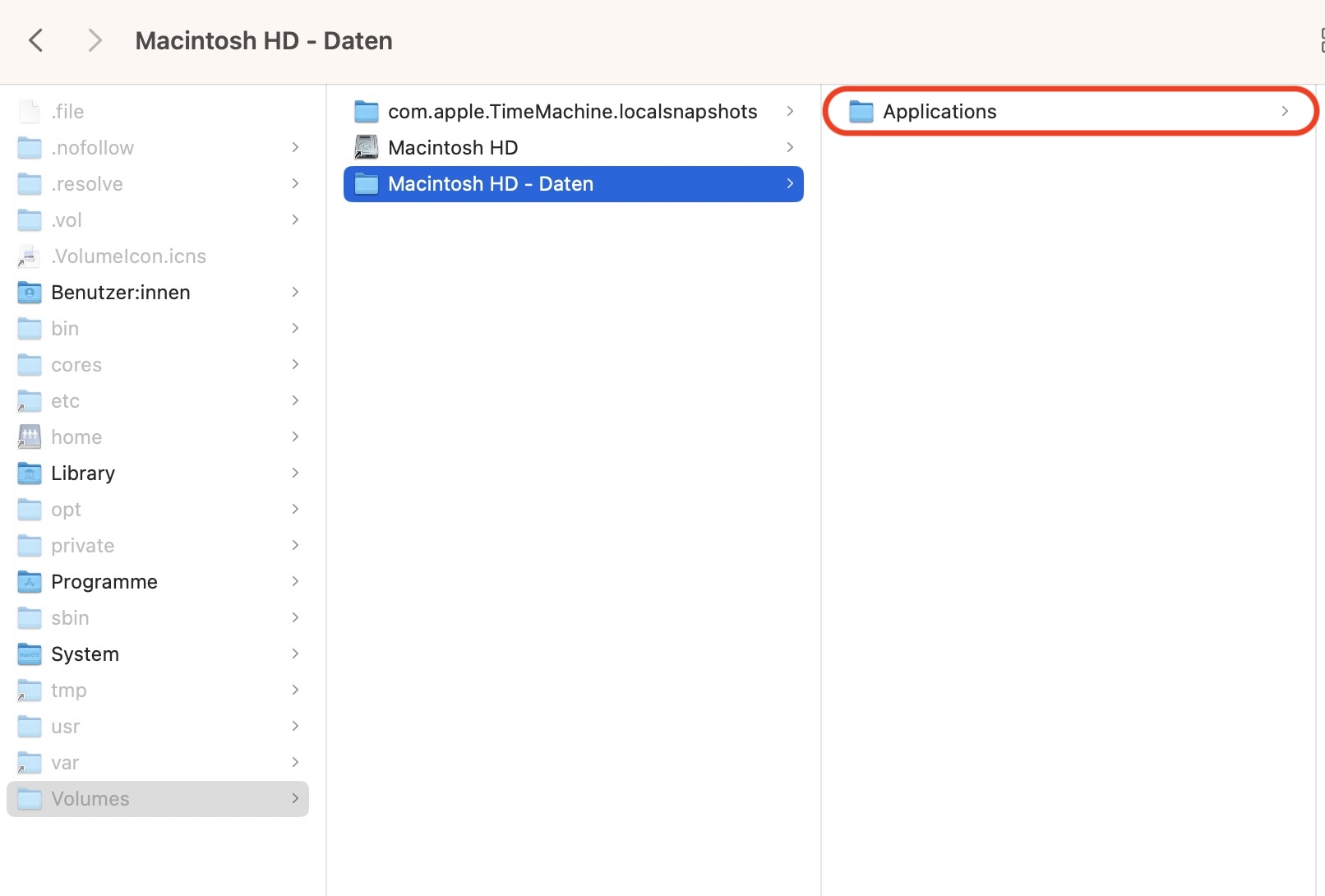Select the .nofollow folder
Screen dimensions: 1325x896
(x=92, y=148)
